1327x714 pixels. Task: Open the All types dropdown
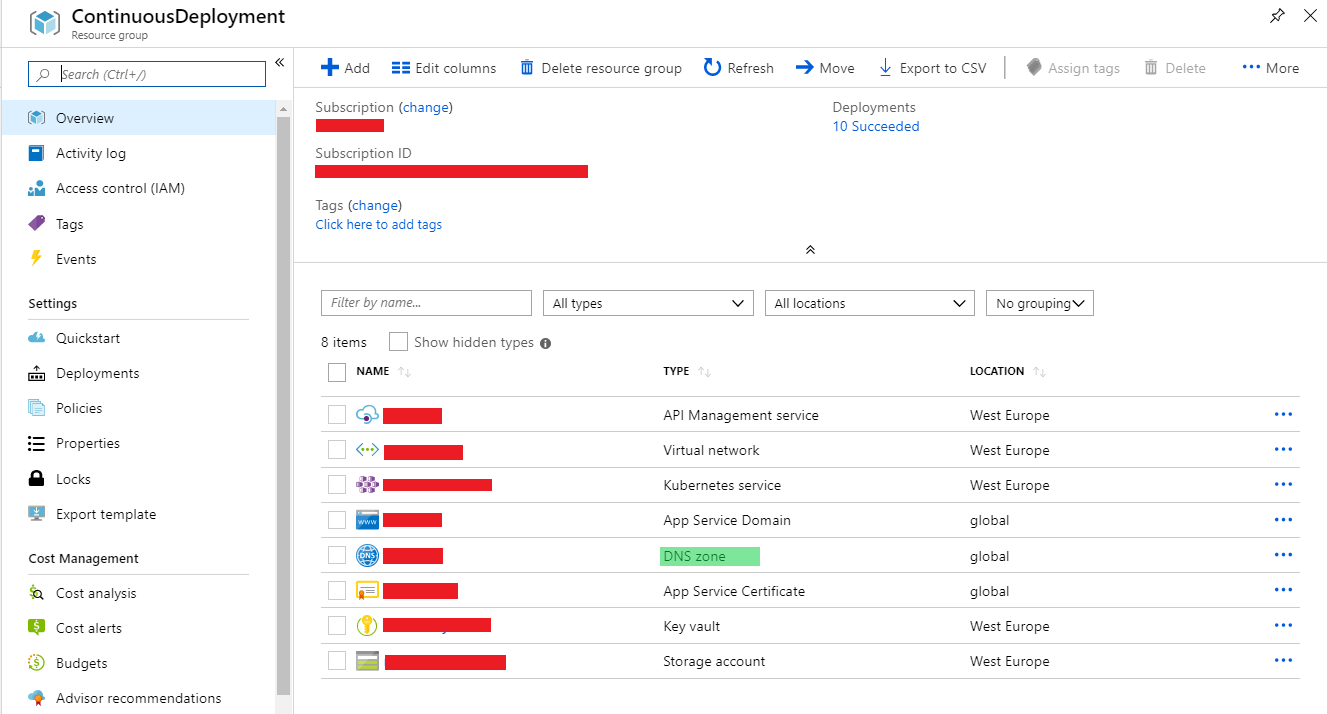point(647,303)
